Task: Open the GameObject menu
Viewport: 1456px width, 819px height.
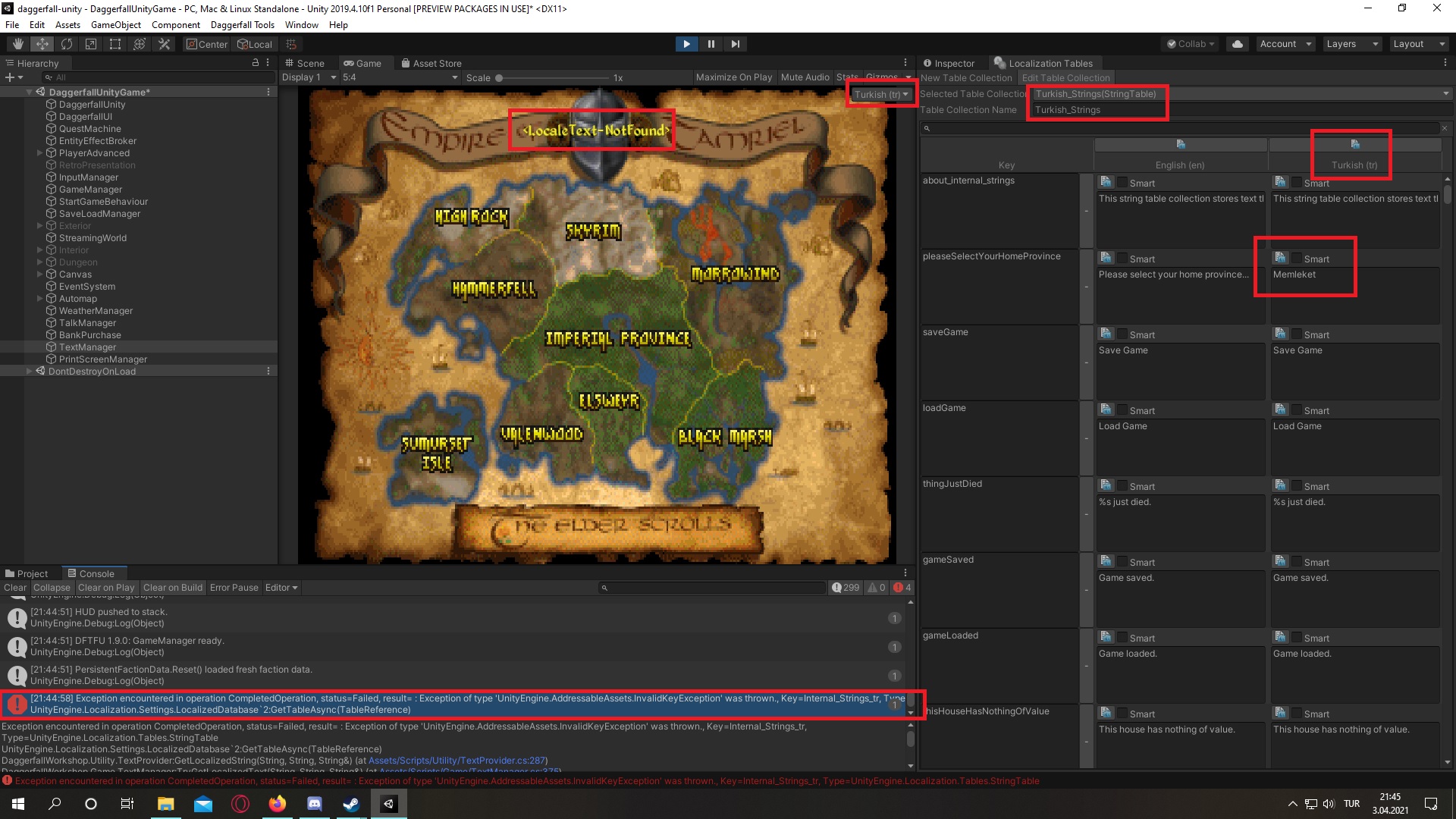Action: pos(115,25)
